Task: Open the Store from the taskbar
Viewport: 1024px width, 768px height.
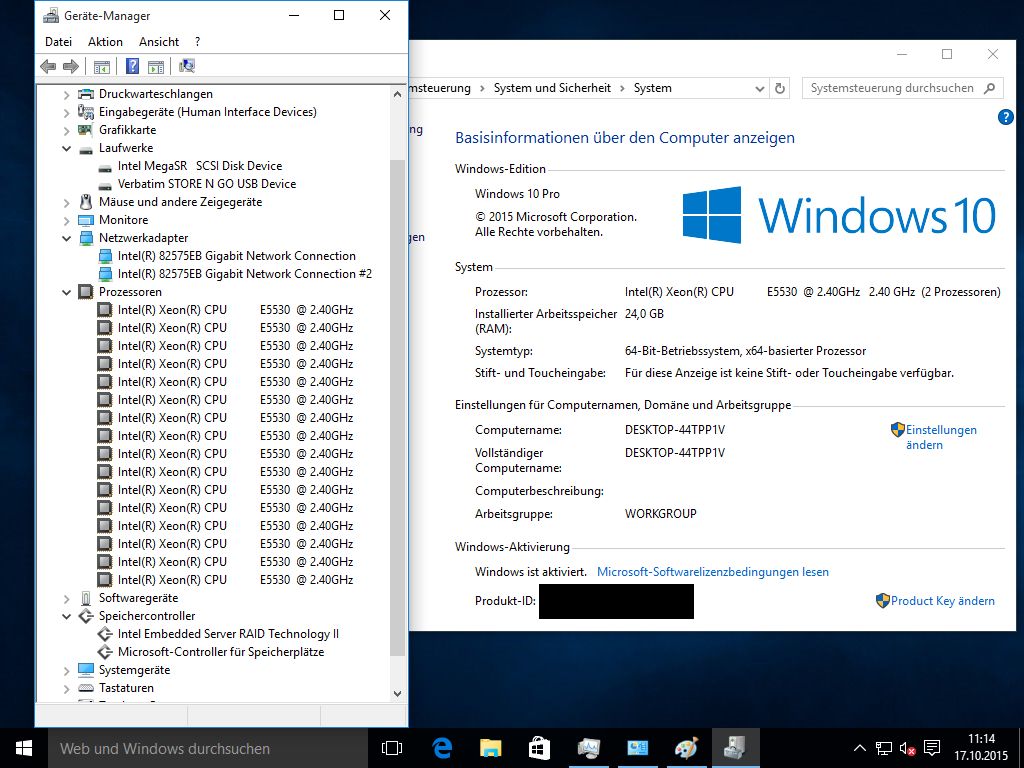Action: click(539, 748)
